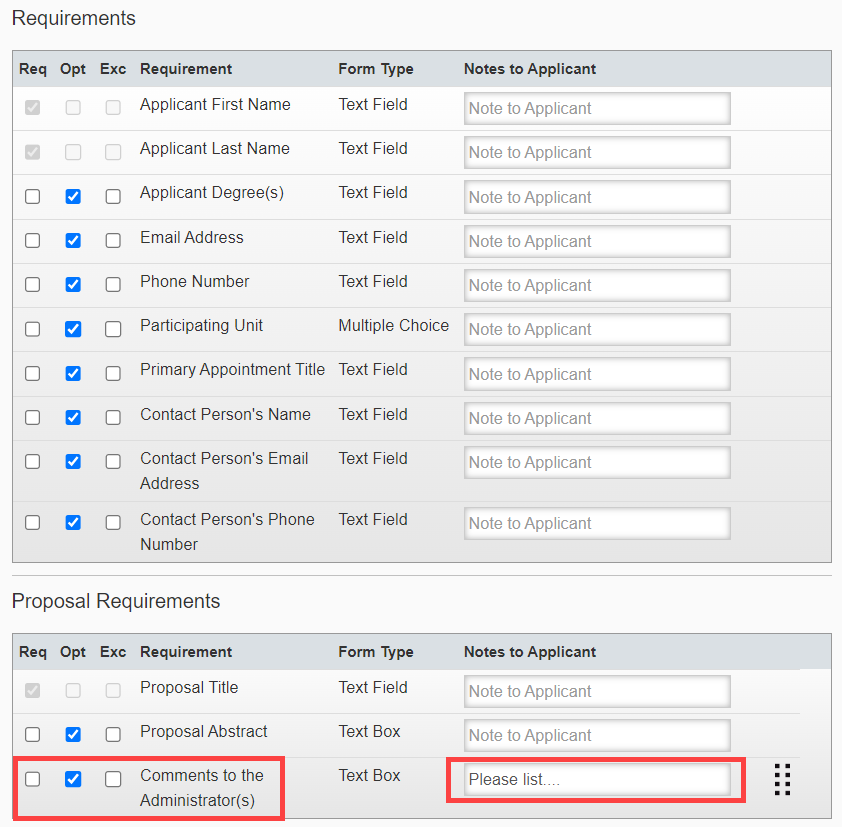Click the drag handle icon for Comments to the Administrator(s)

click(782, 779)
